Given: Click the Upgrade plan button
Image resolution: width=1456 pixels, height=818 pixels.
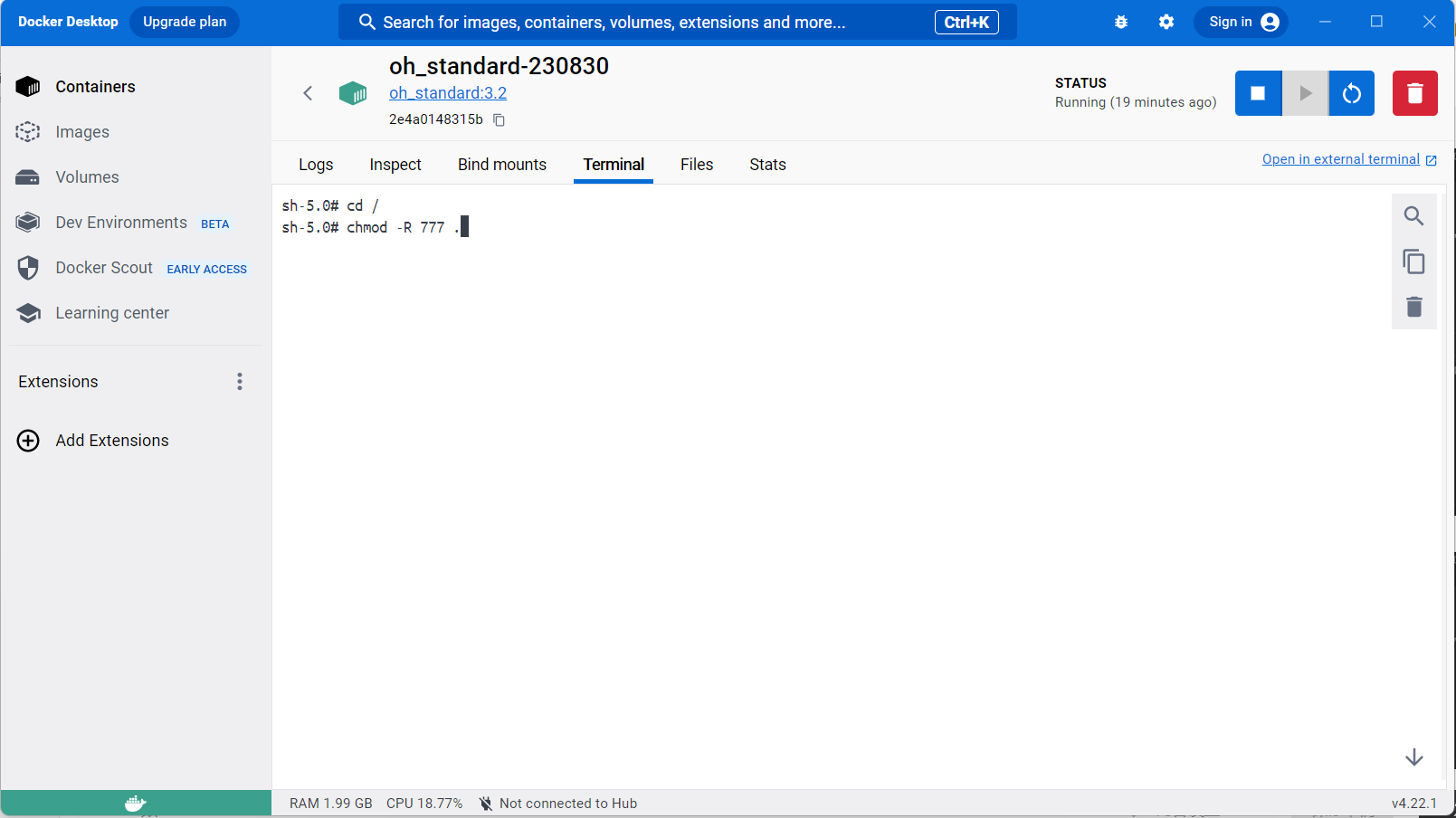Looking at the screenshot, I should pos(185,22).
